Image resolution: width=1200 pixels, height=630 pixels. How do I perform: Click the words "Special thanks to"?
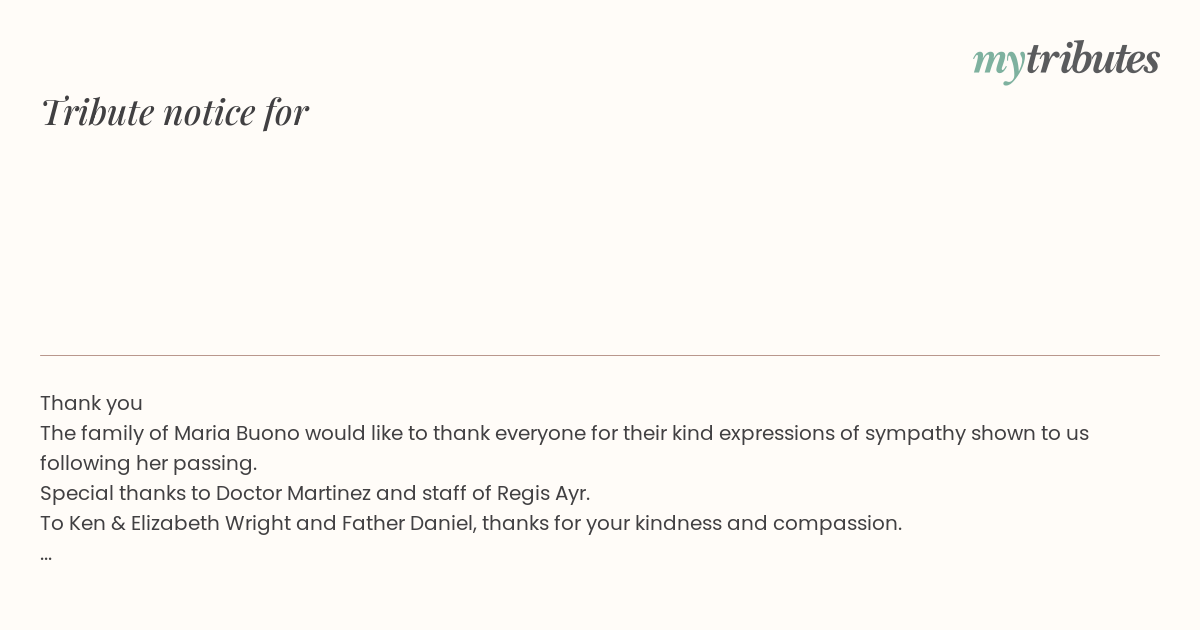click(x=125, y=493)
